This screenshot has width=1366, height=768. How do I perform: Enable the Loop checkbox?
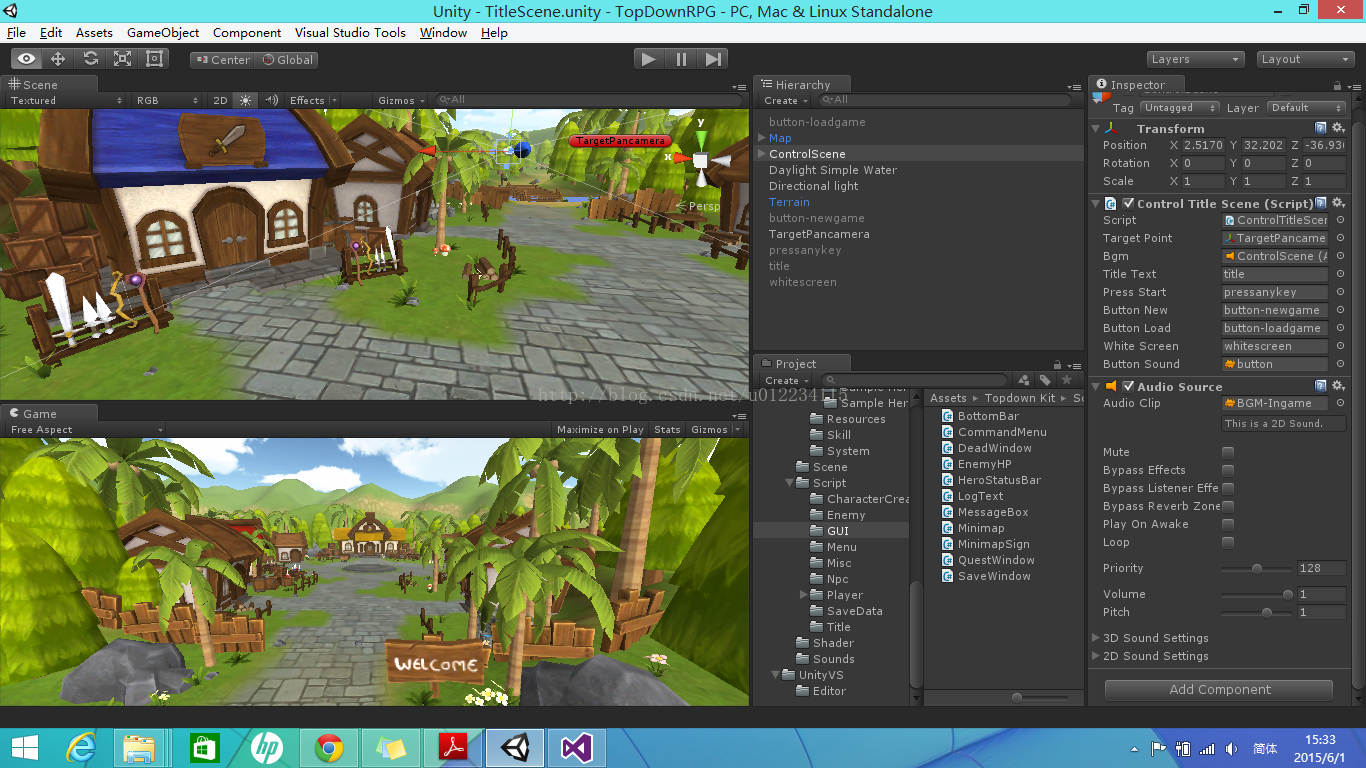pos(1228,542)
